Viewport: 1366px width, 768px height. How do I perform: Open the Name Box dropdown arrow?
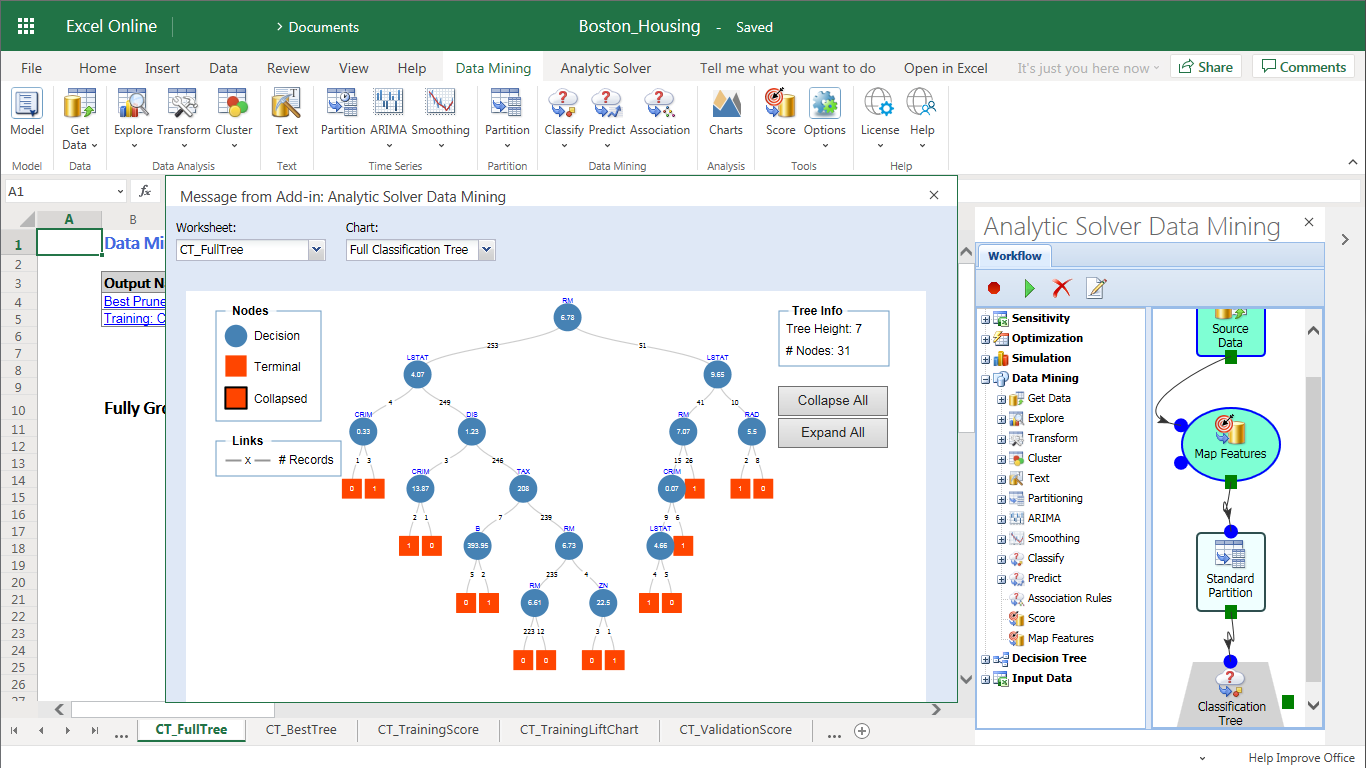coord(119,191)
